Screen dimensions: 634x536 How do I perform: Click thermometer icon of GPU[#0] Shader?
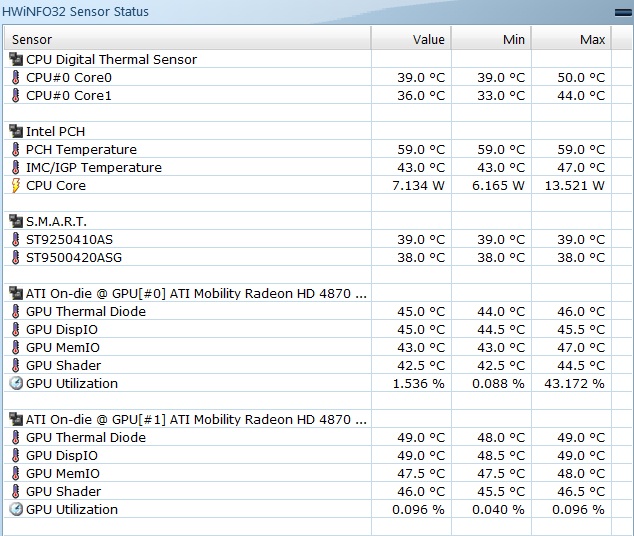[x=15, y=365]
